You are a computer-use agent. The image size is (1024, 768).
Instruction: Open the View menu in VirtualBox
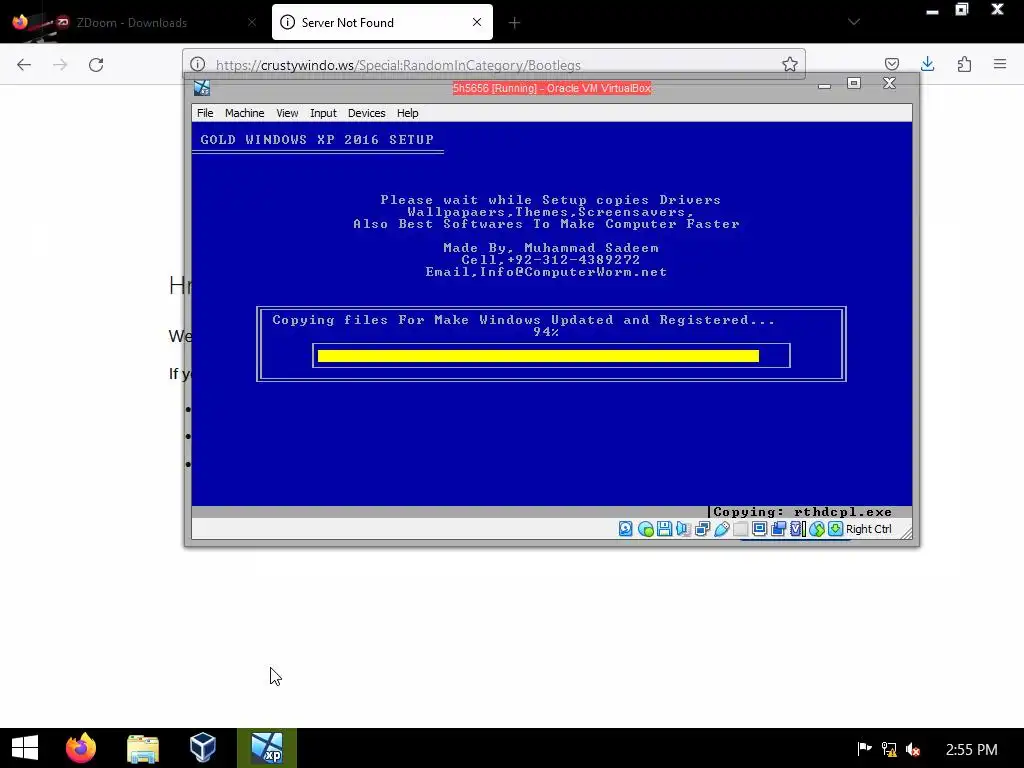click(x=287, y=113)
